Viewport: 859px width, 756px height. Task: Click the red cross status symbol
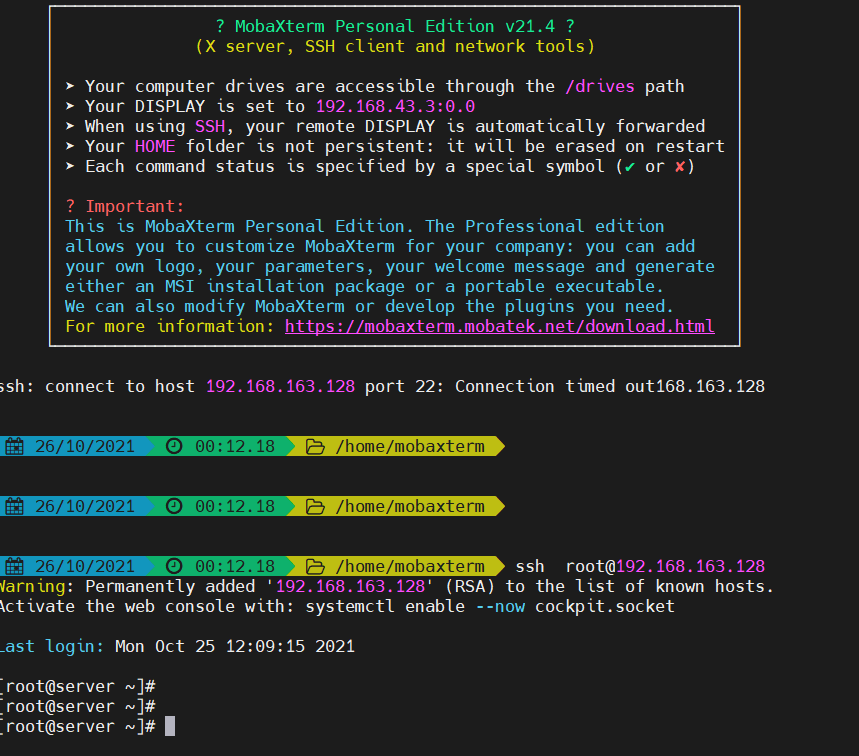pyautogui.click(x=680, y=167)
